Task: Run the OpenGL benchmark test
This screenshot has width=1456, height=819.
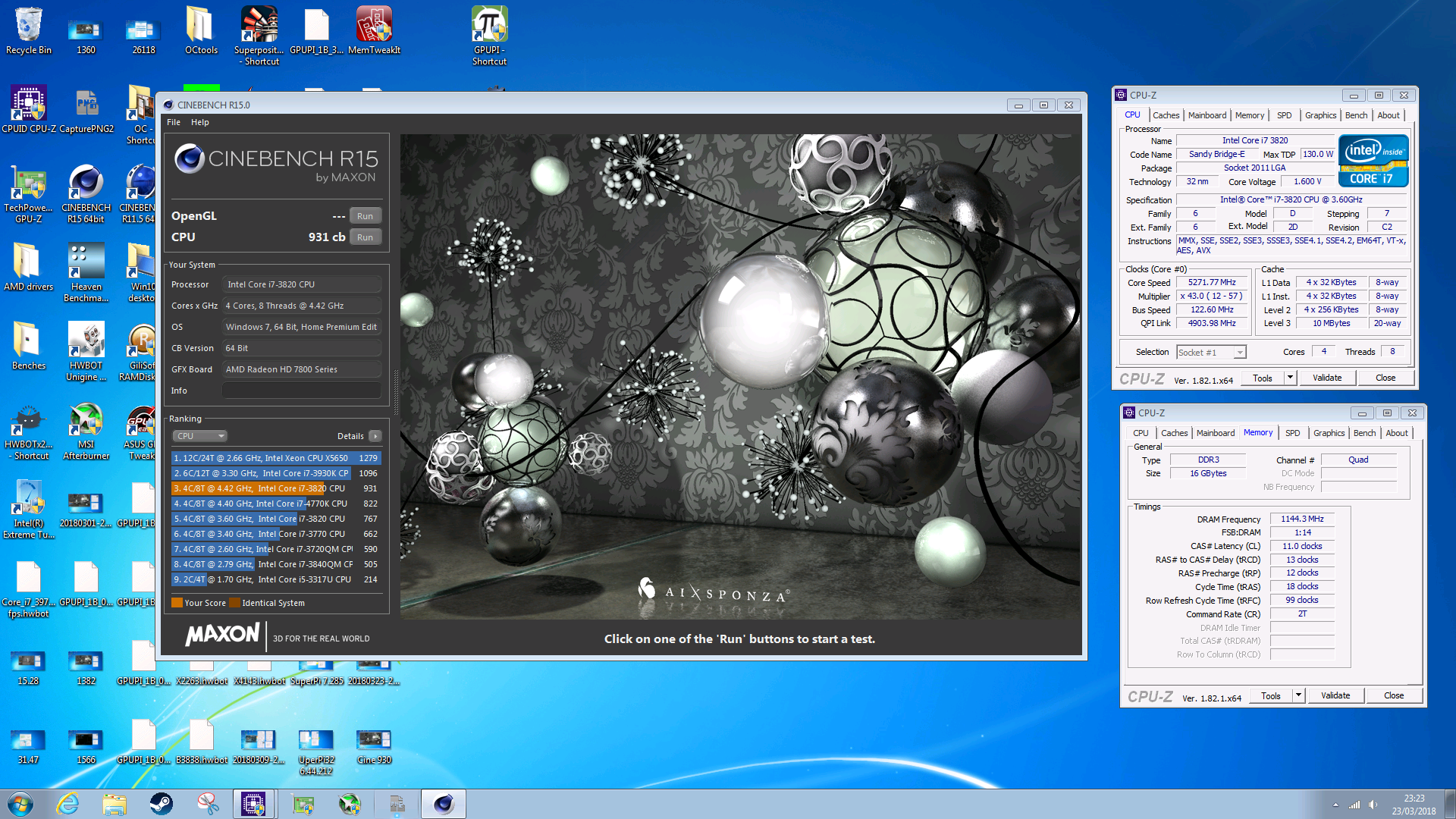Action: click(365, 216)
